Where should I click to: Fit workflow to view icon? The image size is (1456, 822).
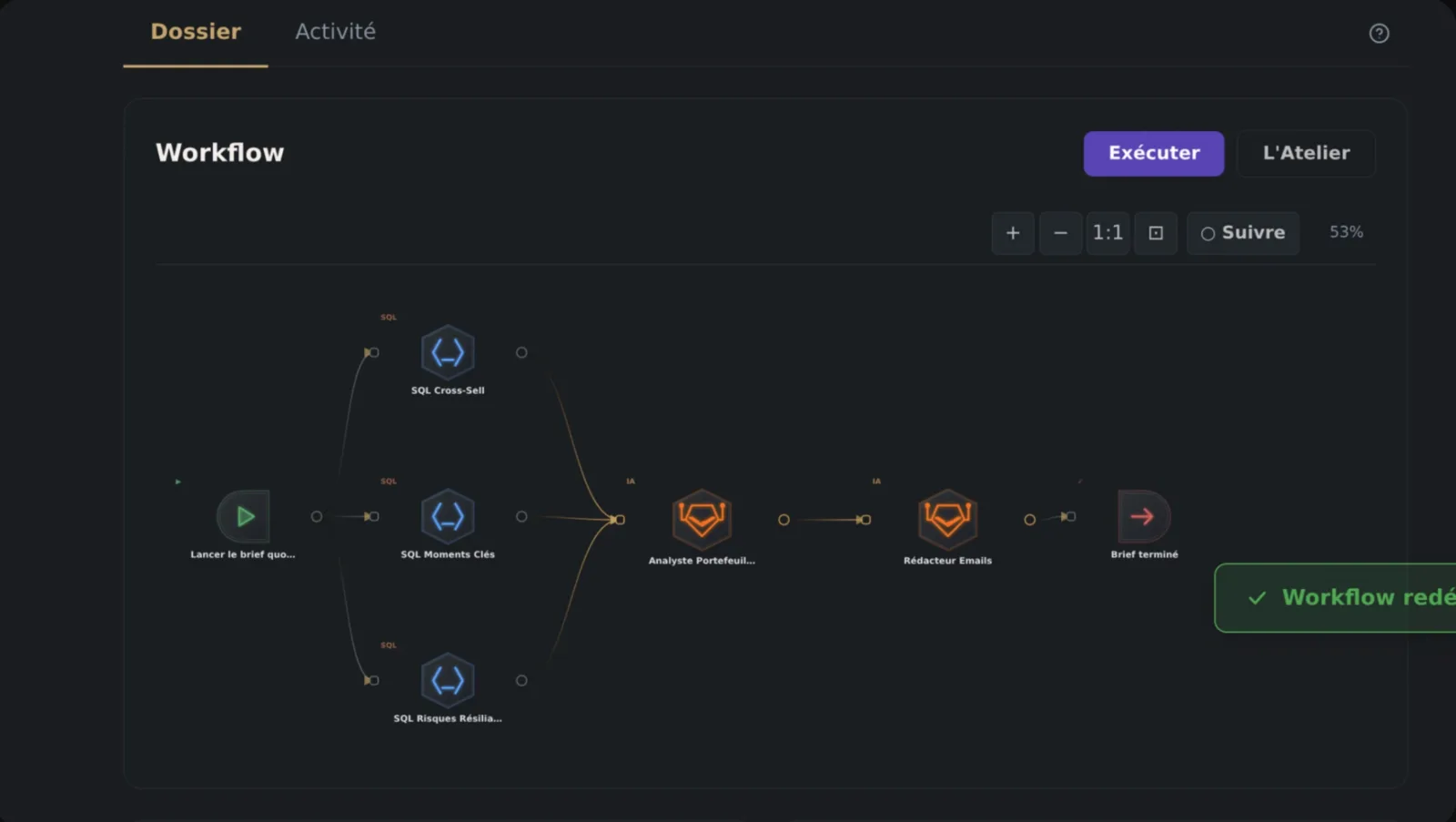tap(1156, 233)
